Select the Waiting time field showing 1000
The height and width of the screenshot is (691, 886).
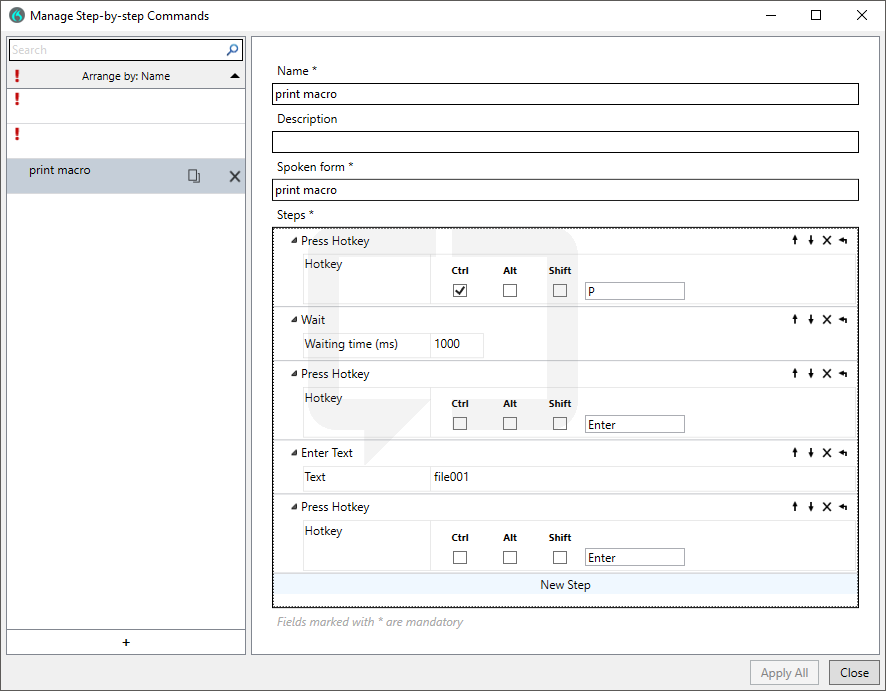(457, 344)
